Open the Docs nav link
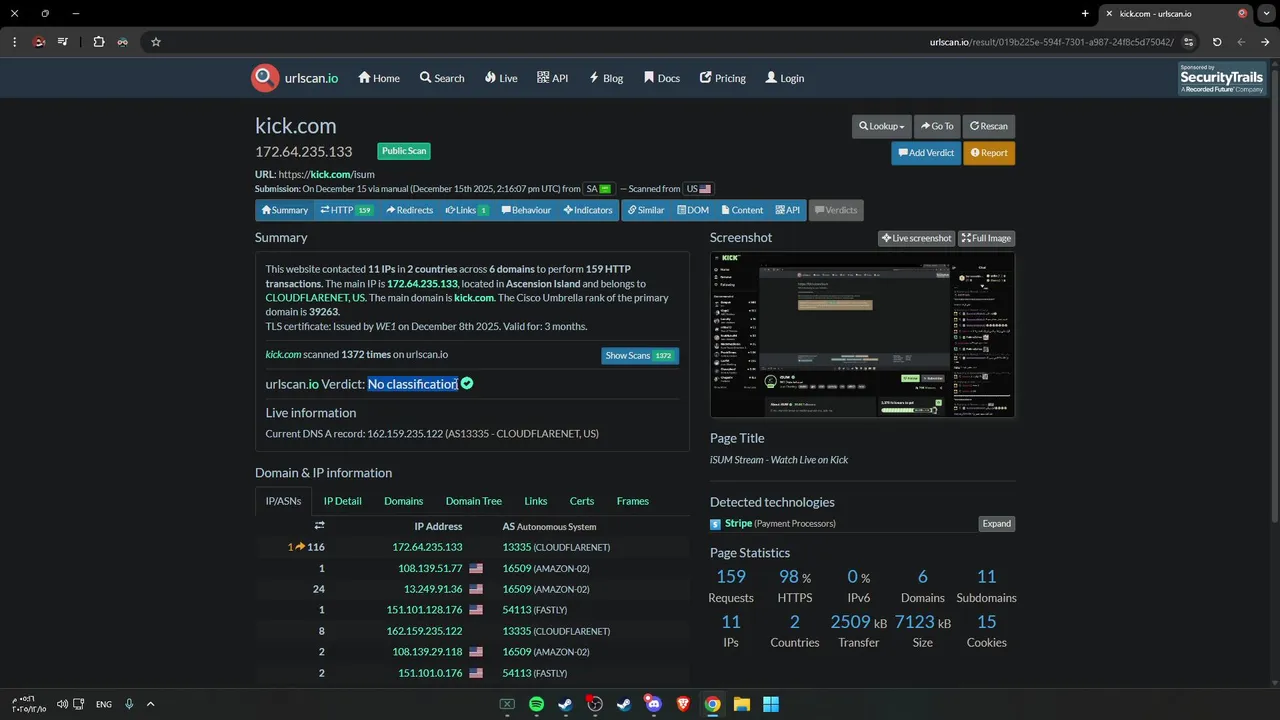Image resolution: width=1280 pixels, height=720 pixels. point(662,78)
